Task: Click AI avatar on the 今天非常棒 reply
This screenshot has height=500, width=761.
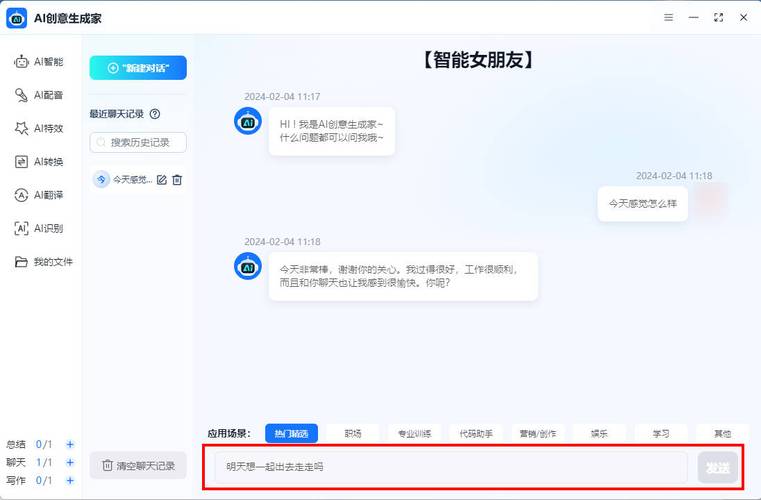Action: point(248,267)
